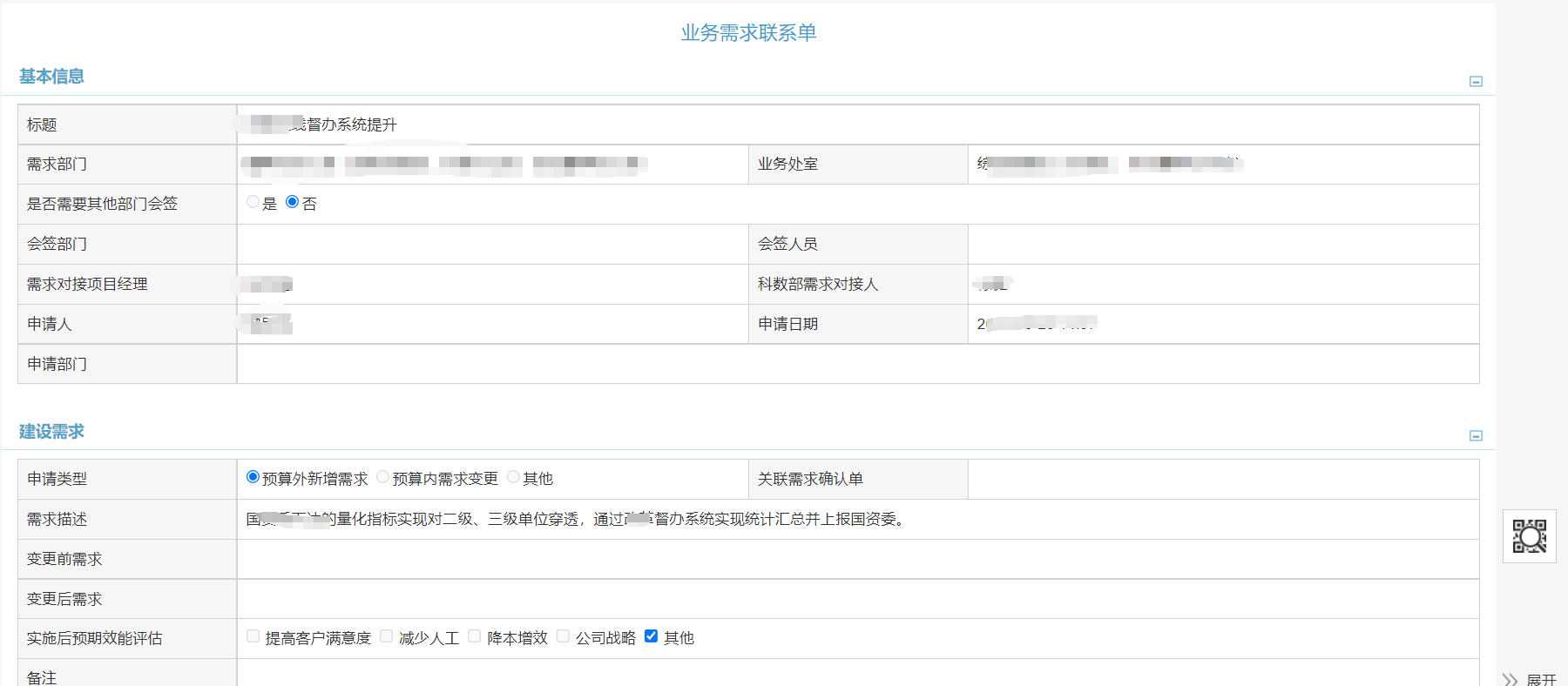Click the 申请人 label
This screenshot has height=686, width=1568.
(x=49, y=324)
